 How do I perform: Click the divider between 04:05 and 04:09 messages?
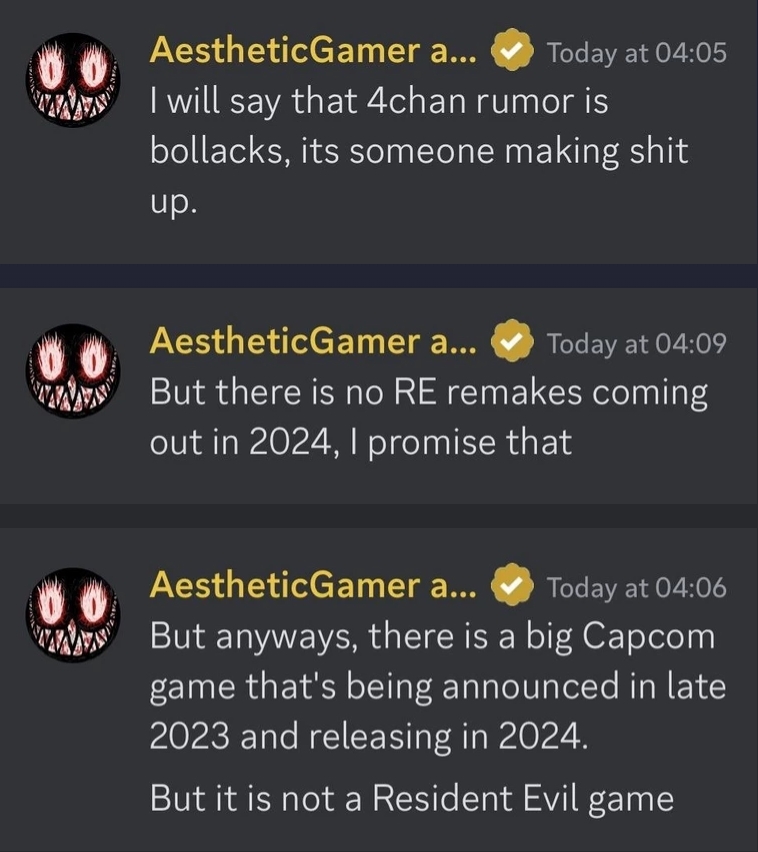[x=379, y=275]
